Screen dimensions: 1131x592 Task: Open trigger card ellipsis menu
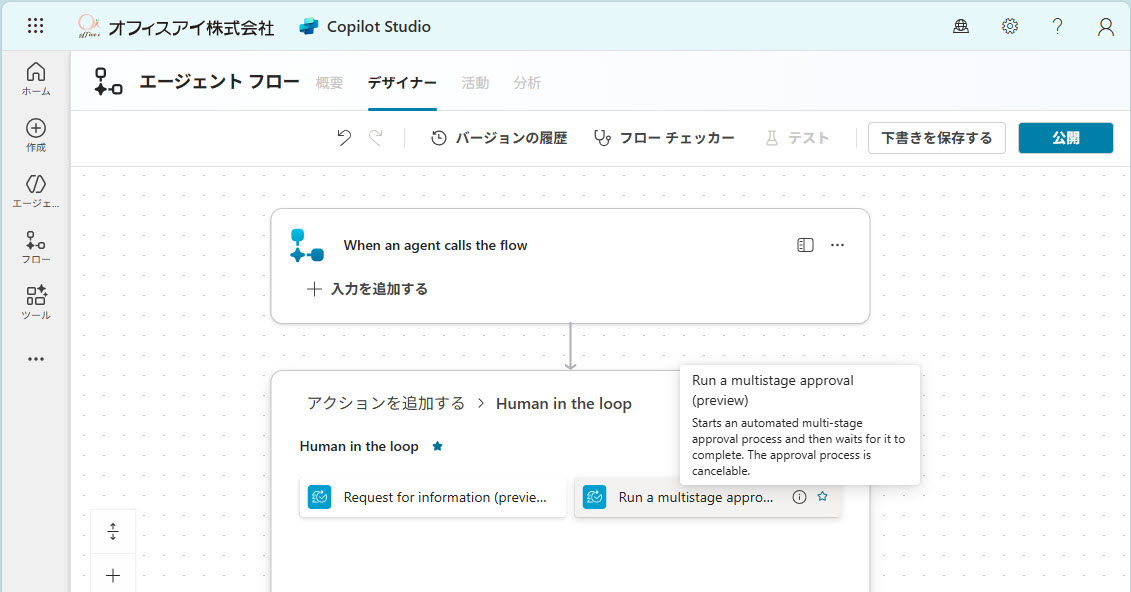click(x=838, y=245)
